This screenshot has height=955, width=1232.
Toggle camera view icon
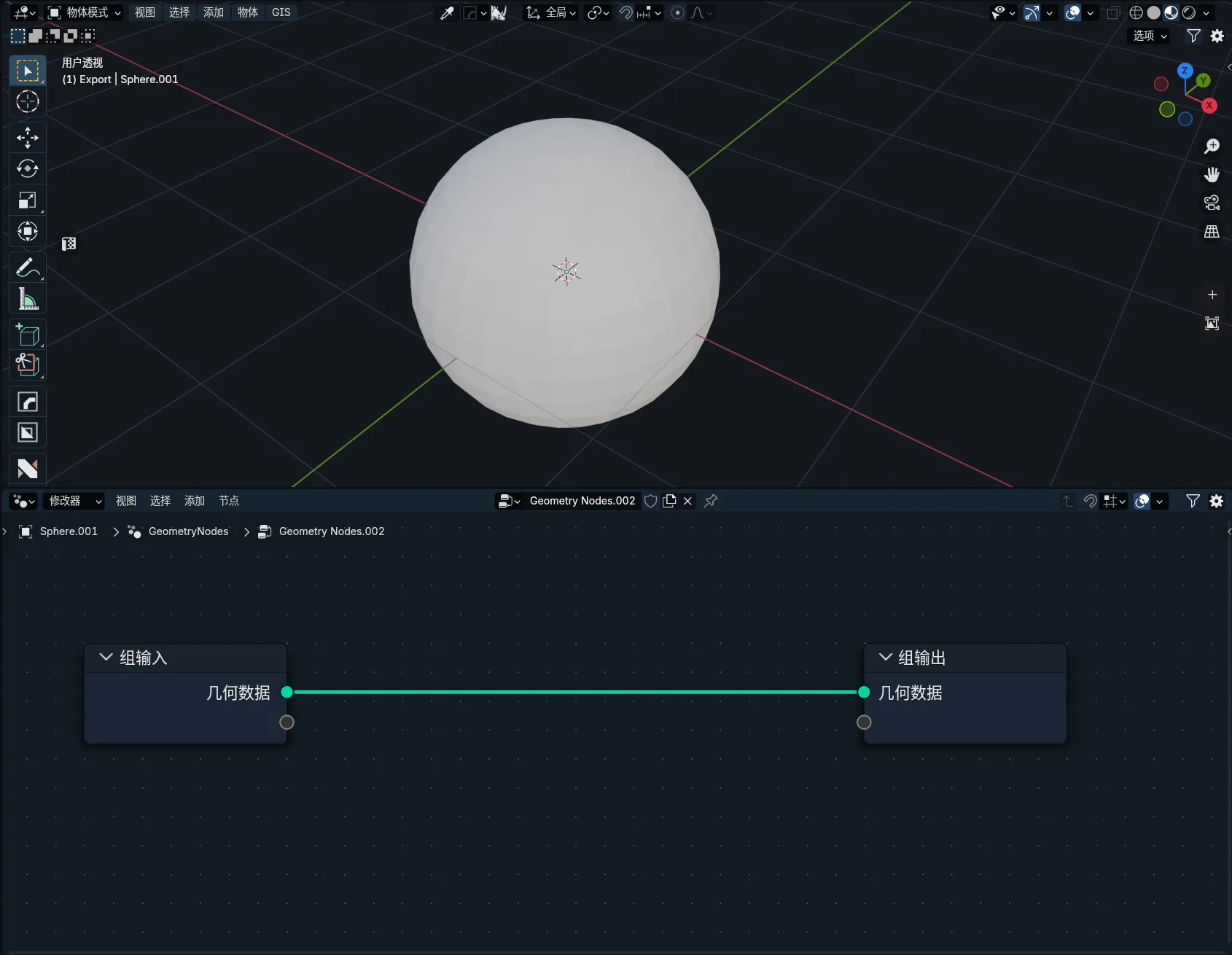click(1212, 203)
